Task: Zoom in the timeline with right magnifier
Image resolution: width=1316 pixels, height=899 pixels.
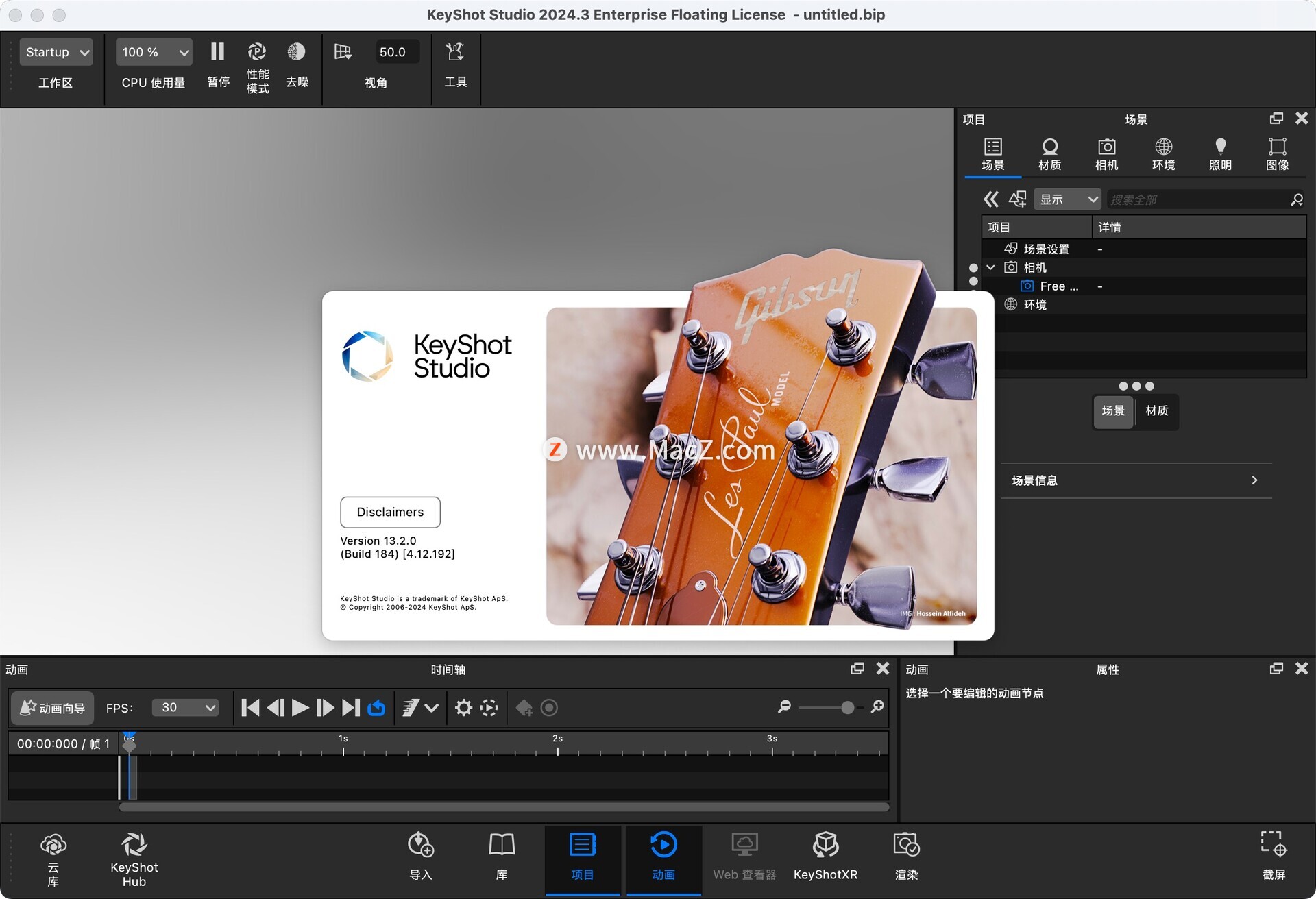Action: [x=877, y=706]
